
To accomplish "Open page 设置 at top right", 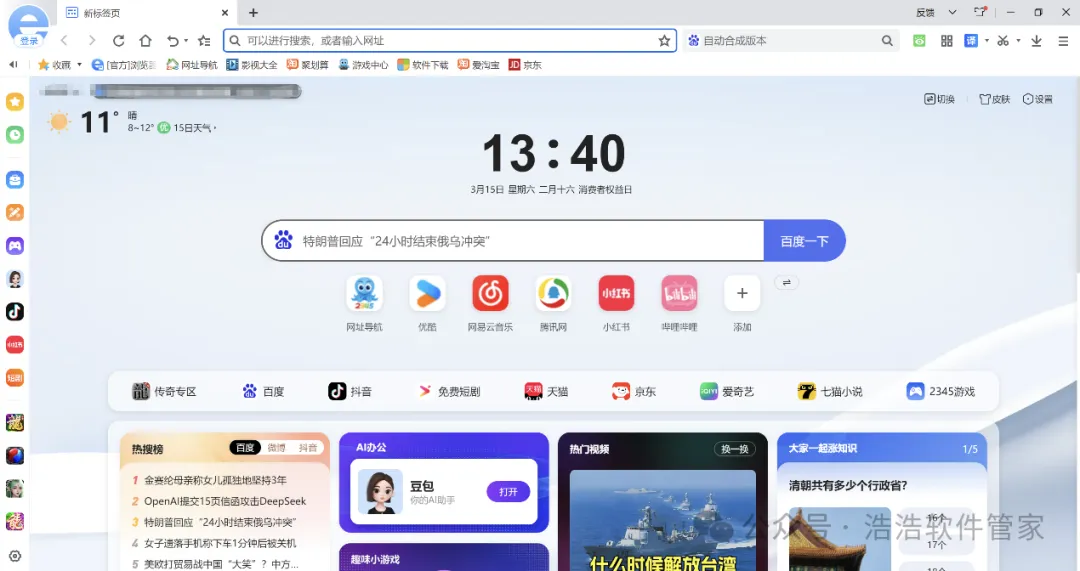I will tap(1037, 99).
